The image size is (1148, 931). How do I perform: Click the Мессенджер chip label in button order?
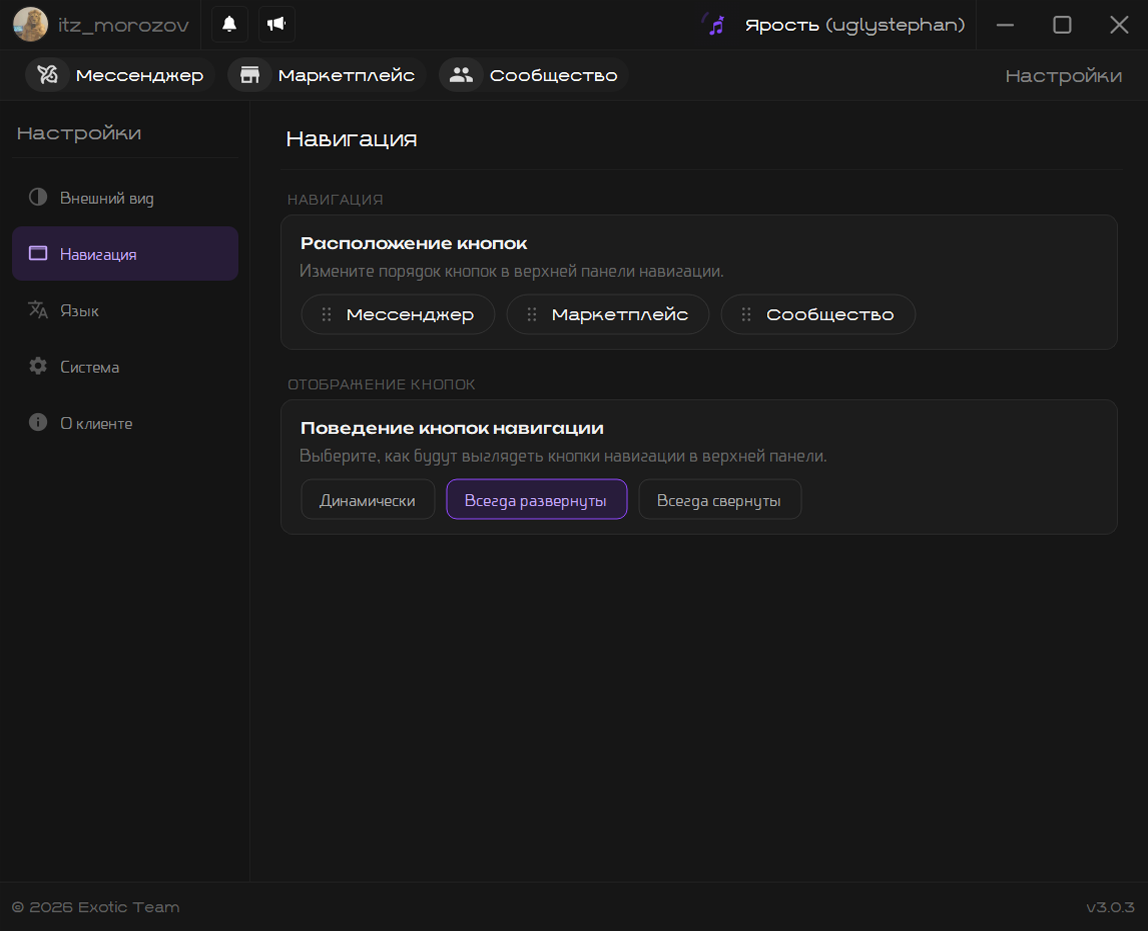[410, 315]
